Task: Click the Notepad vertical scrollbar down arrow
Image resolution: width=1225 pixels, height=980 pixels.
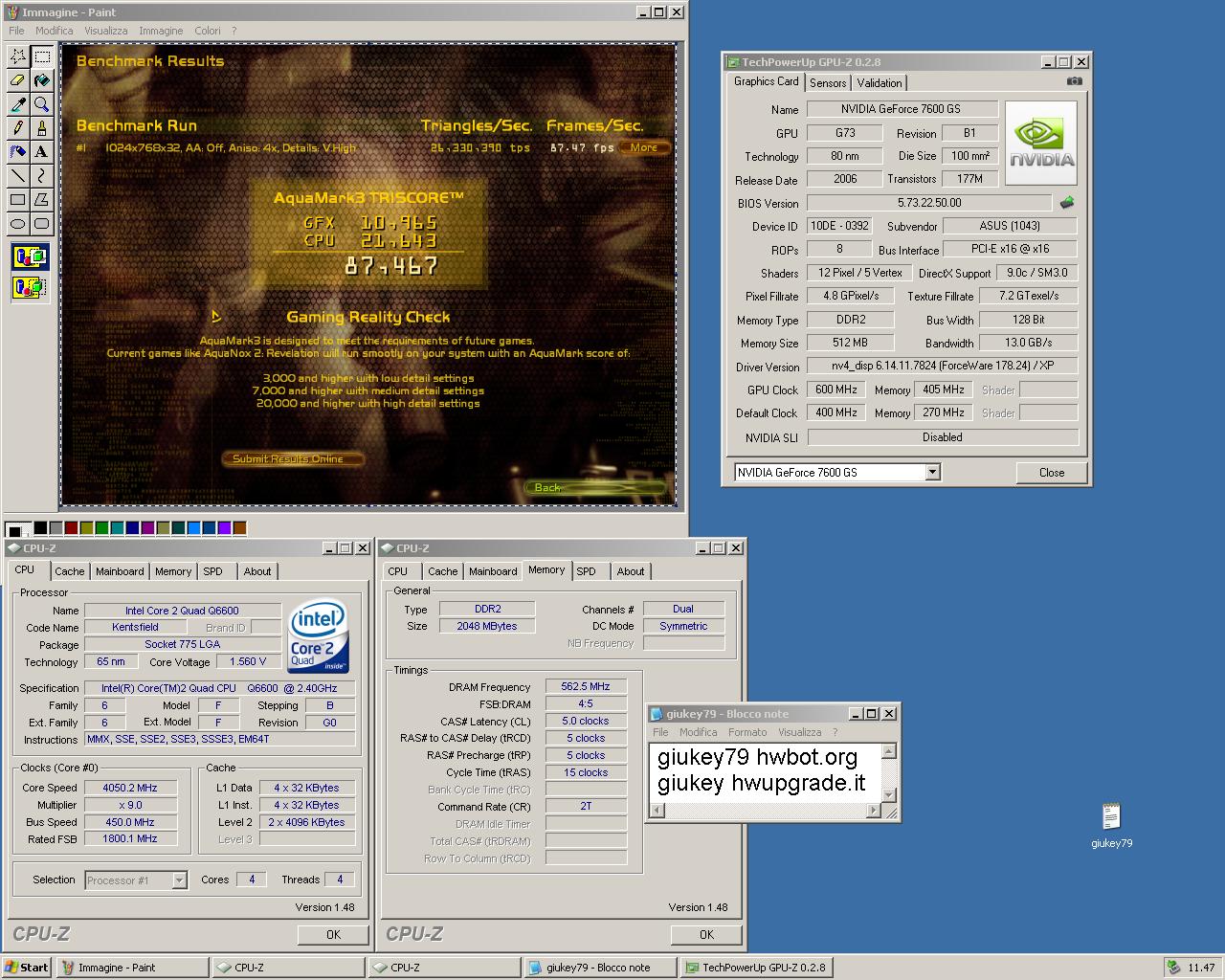Action: point(889,794)
